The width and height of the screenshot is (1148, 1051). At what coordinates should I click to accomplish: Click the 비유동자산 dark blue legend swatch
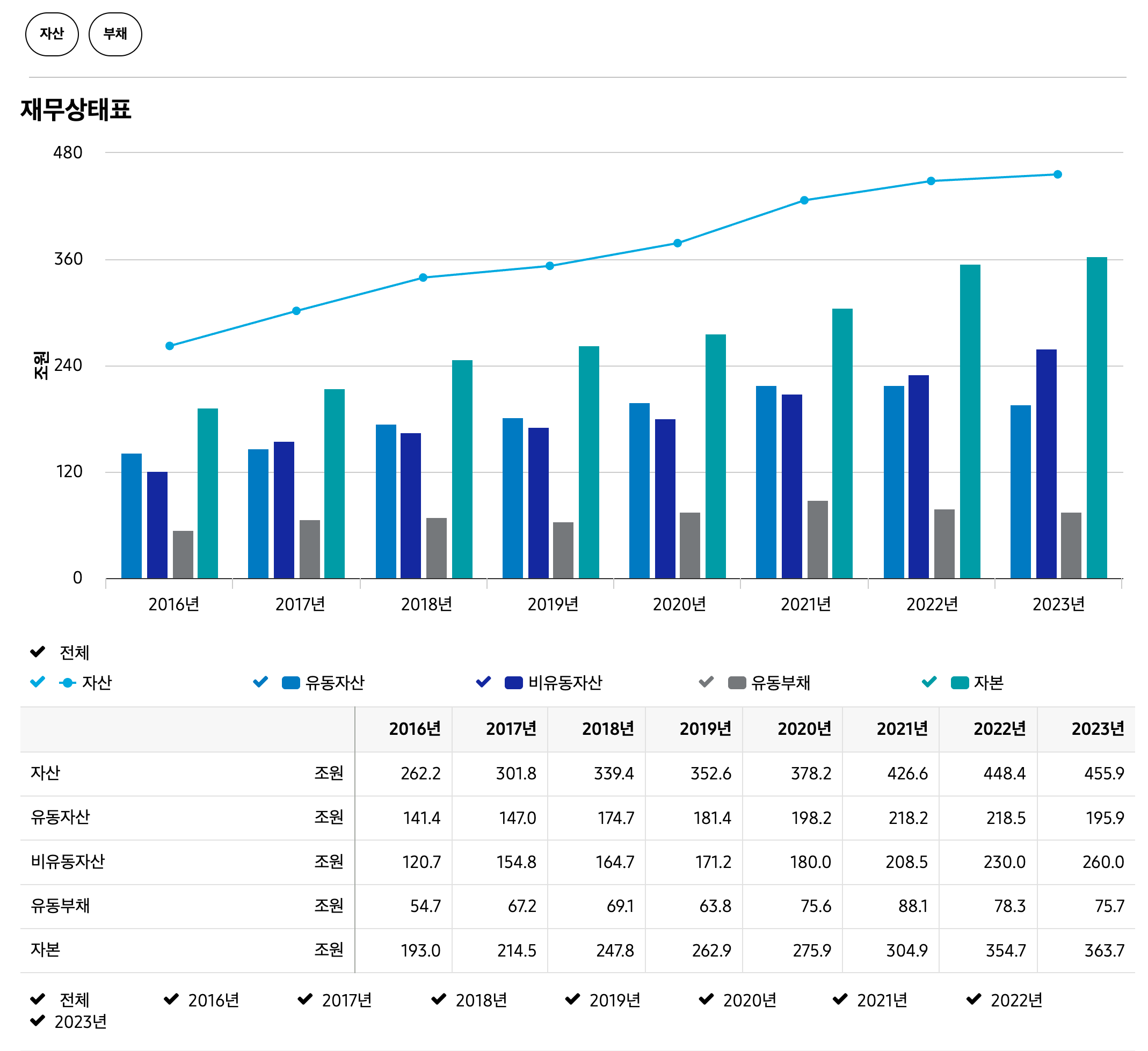(514, 683)
